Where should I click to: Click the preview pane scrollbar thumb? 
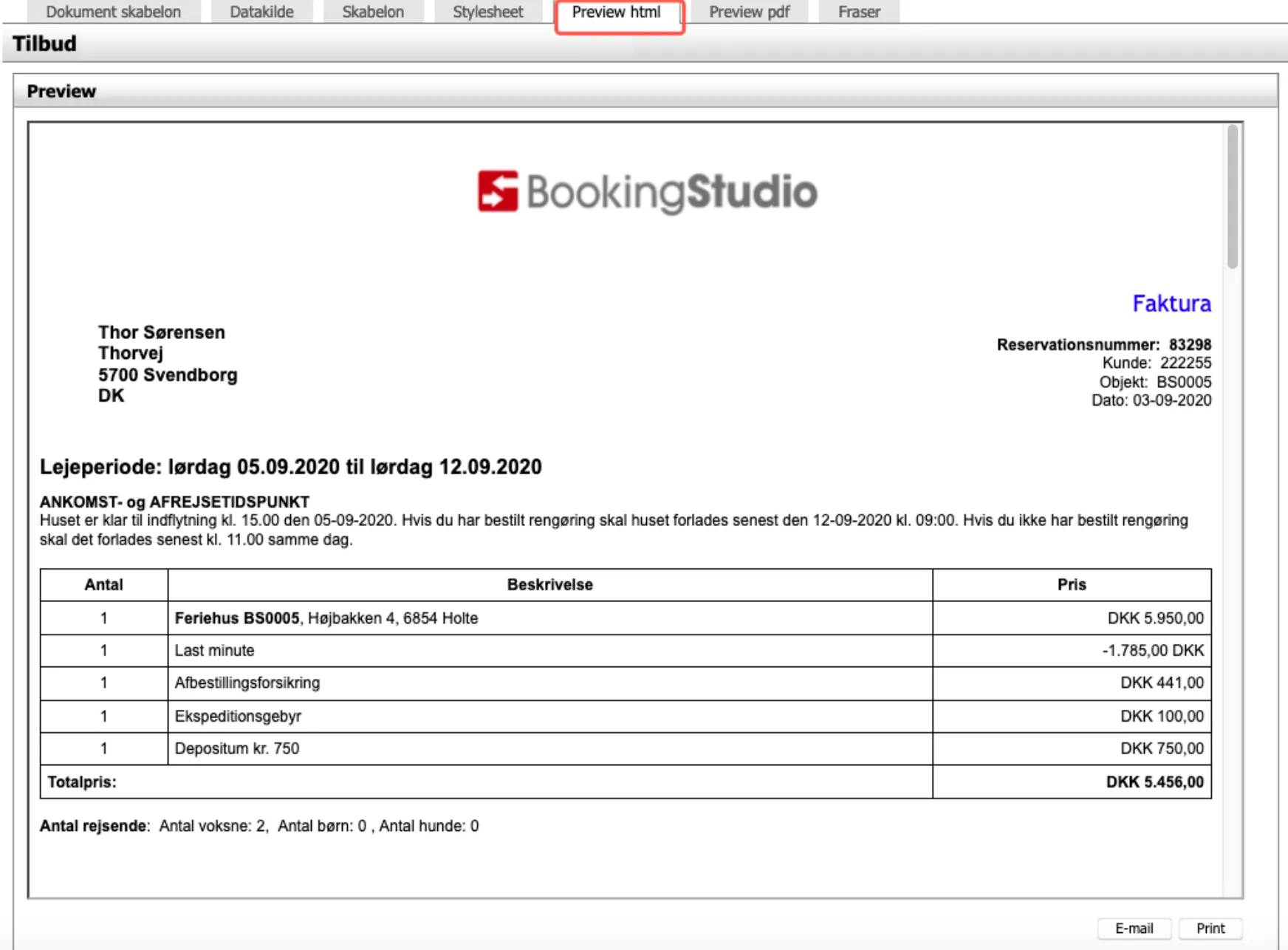(x=1232, y=197)
